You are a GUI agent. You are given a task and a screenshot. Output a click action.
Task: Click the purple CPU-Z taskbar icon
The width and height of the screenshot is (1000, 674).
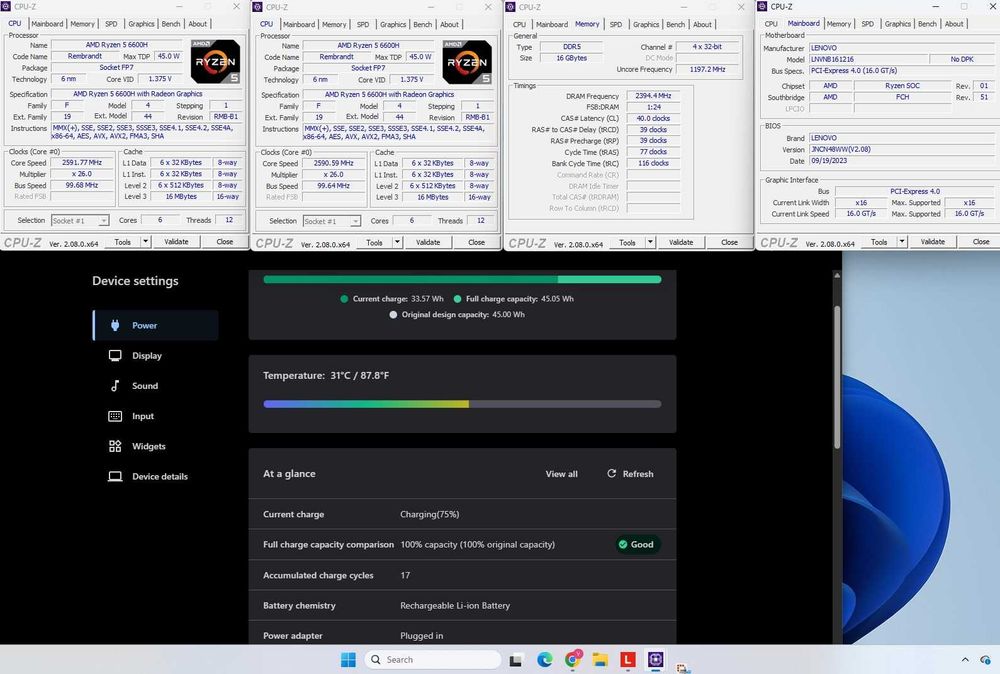tap(656, 660)
